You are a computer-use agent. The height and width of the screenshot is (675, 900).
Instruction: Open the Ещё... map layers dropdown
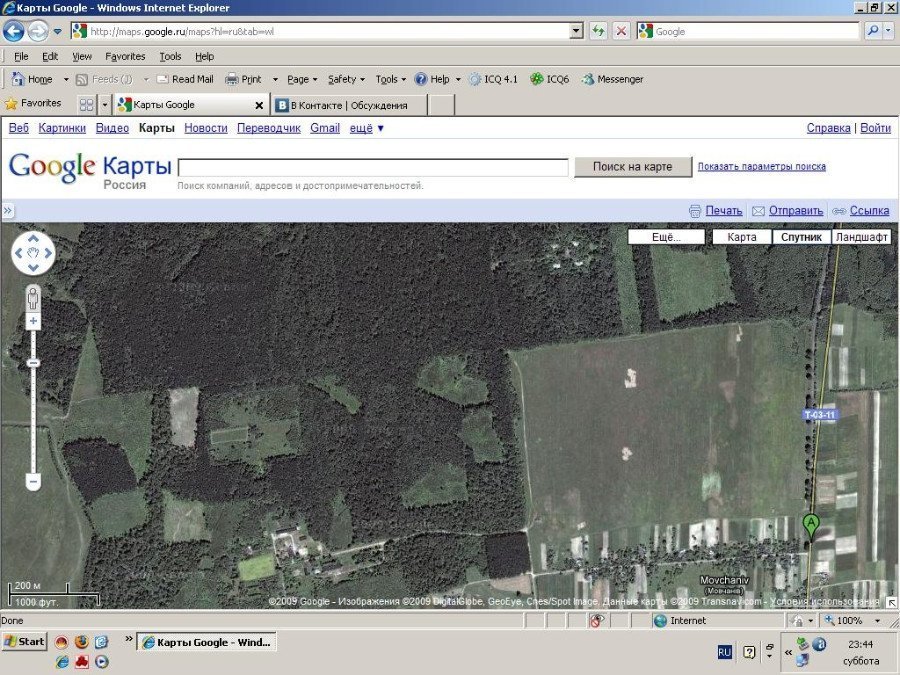[666, 237]
